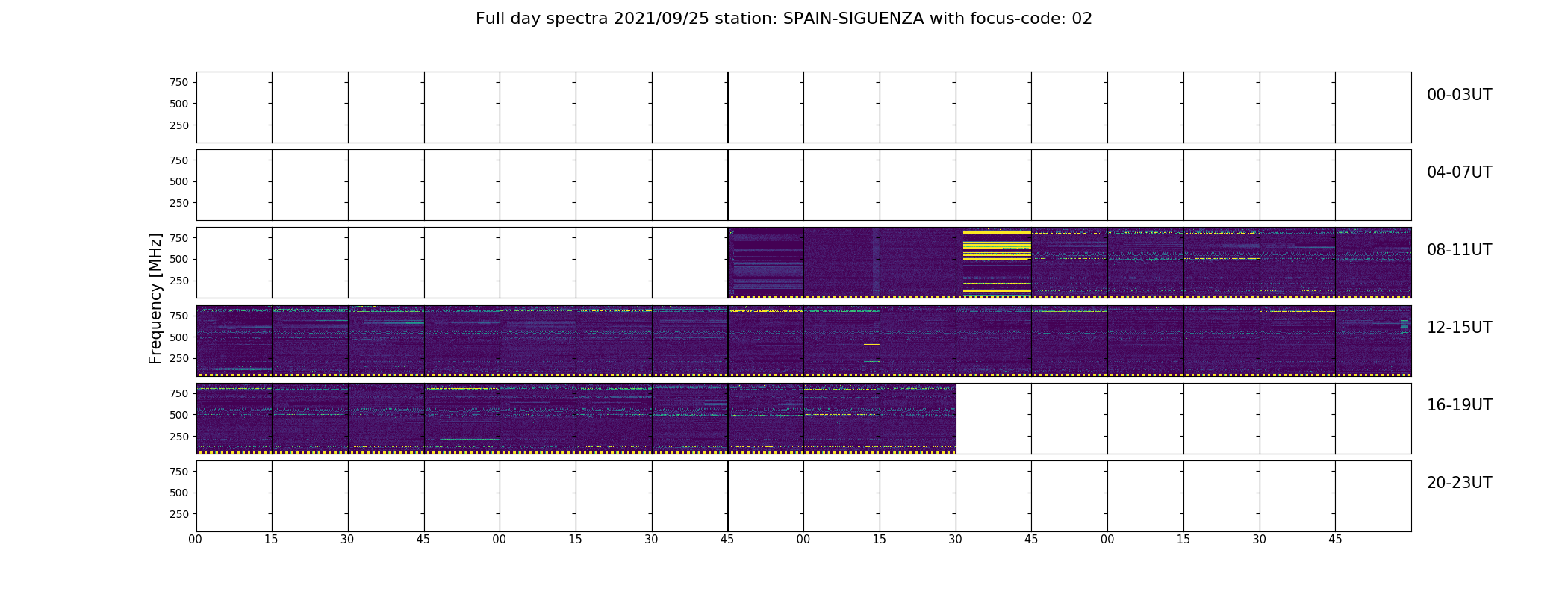Viewport: 1568px width, 597px height.
Task: Click the 500 tick of the 20-23UT row
Action: pos(179,493)
